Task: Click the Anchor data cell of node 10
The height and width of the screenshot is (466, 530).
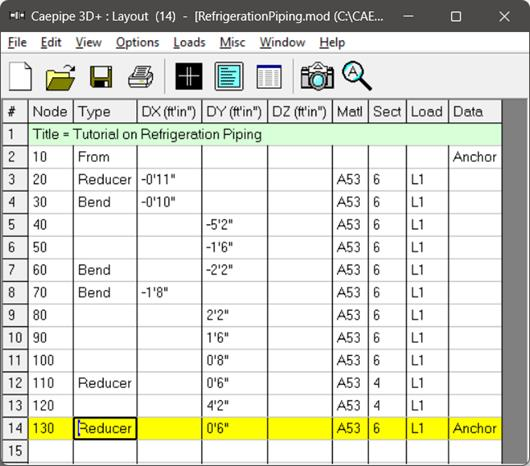Action: (x=475, y=157)
